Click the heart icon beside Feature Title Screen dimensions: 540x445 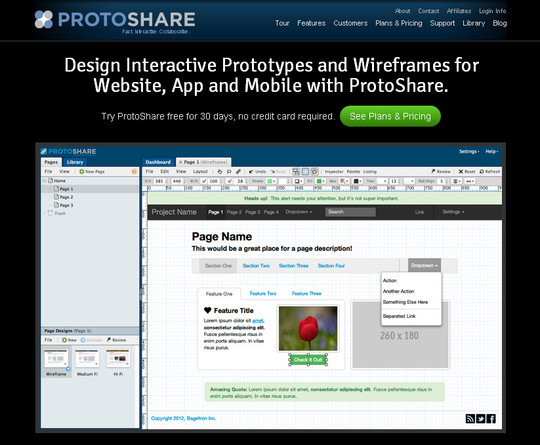207,310
